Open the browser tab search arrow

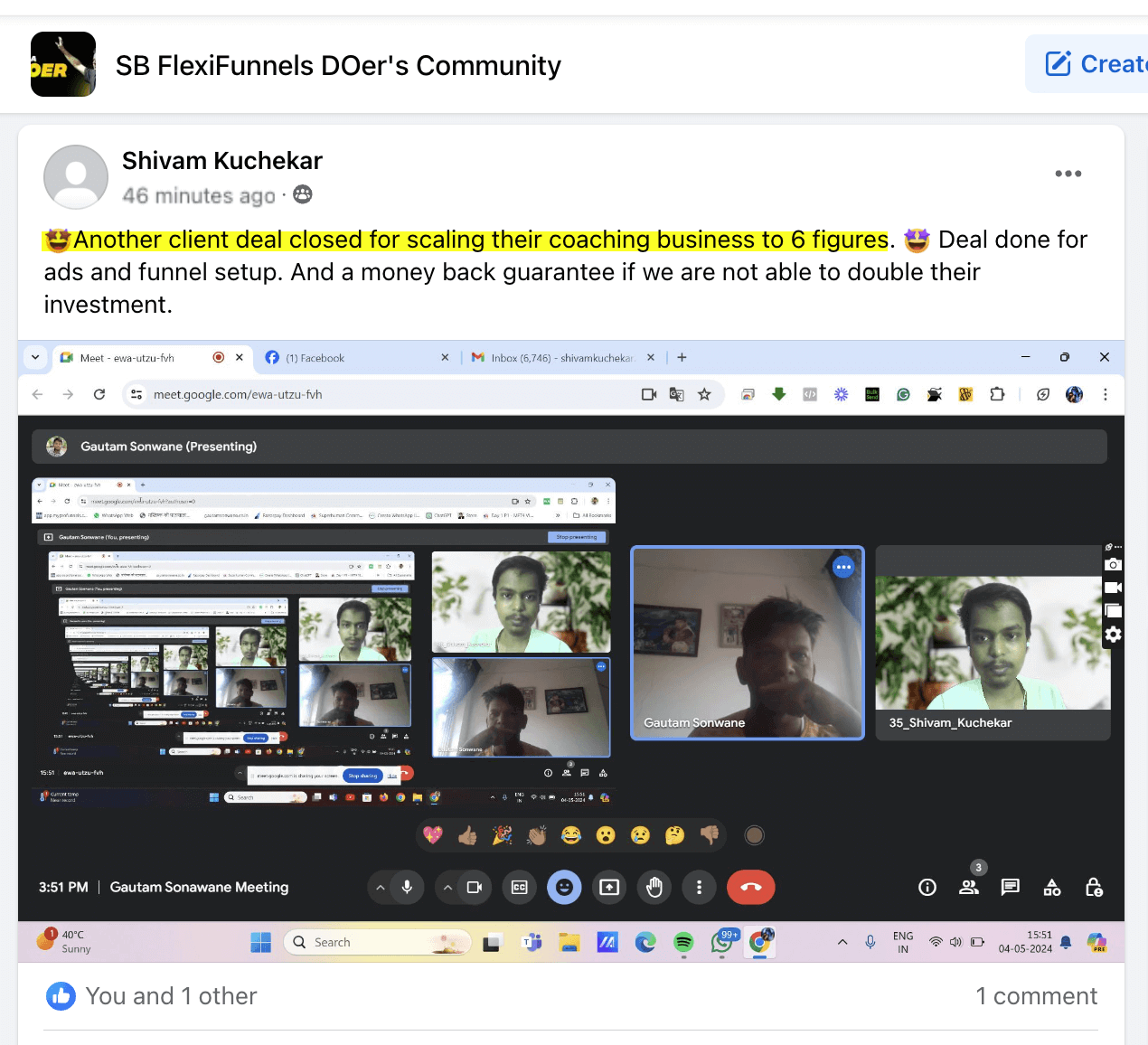pos(34,357)
